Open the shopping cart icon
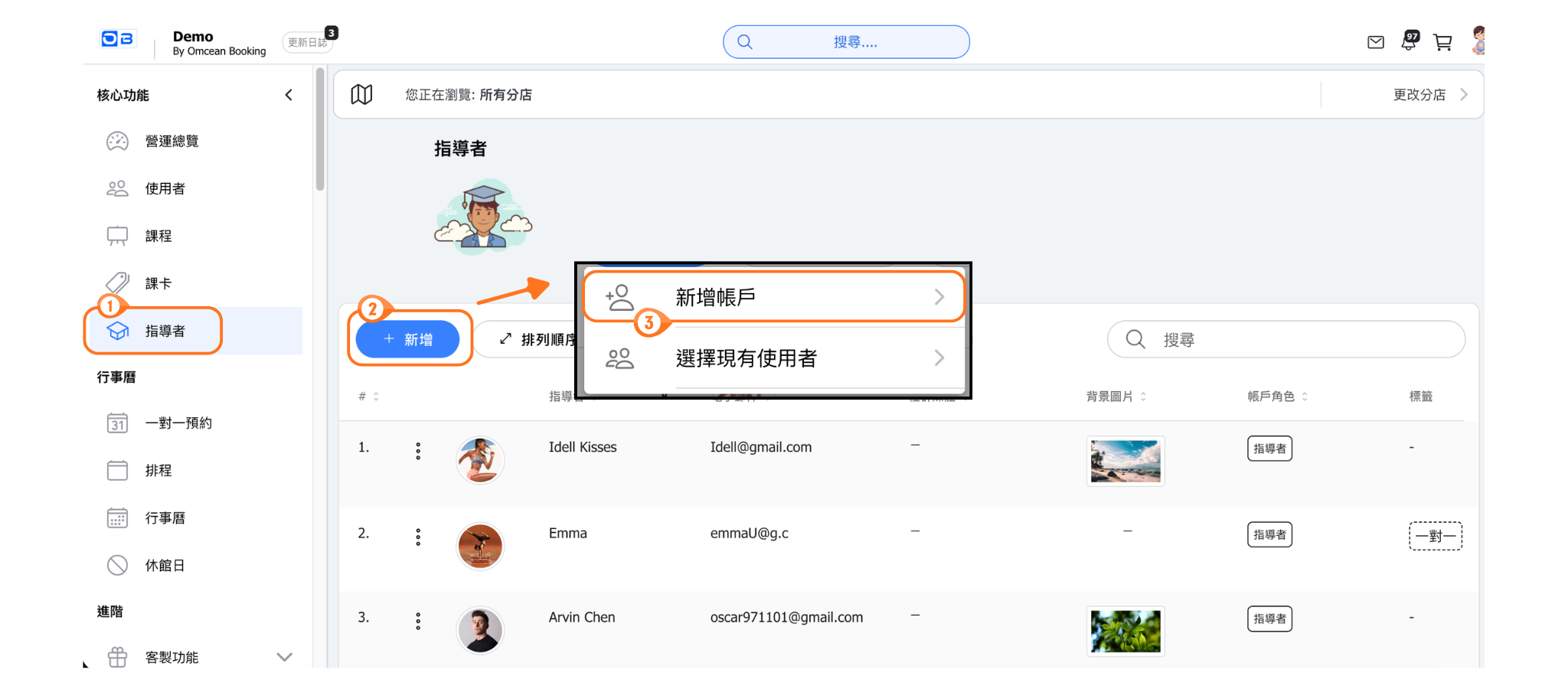 [1442, 42]
